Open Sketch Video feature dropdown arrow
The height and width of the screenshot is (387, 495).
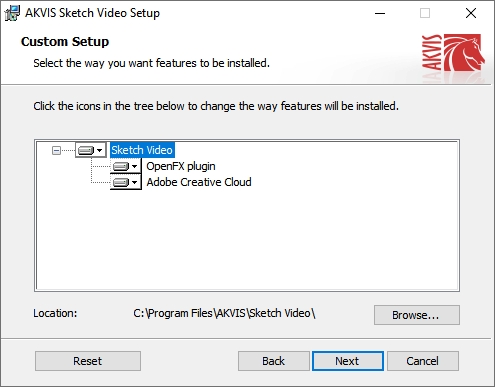(x=99, y=150)
